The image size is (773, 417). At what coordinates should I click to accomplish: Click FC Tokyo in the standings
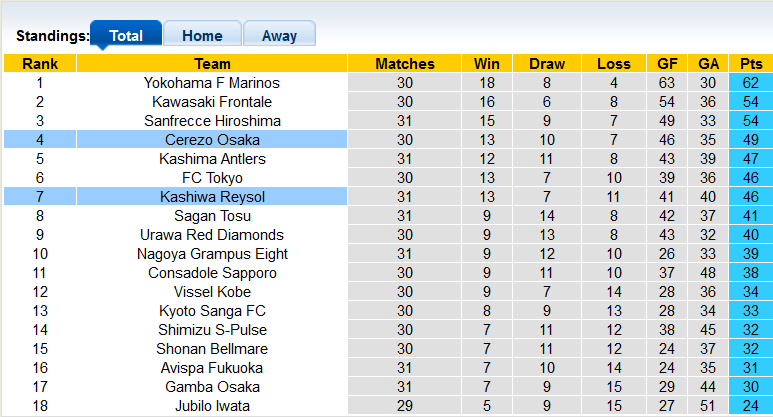click(x=212, y=178)
